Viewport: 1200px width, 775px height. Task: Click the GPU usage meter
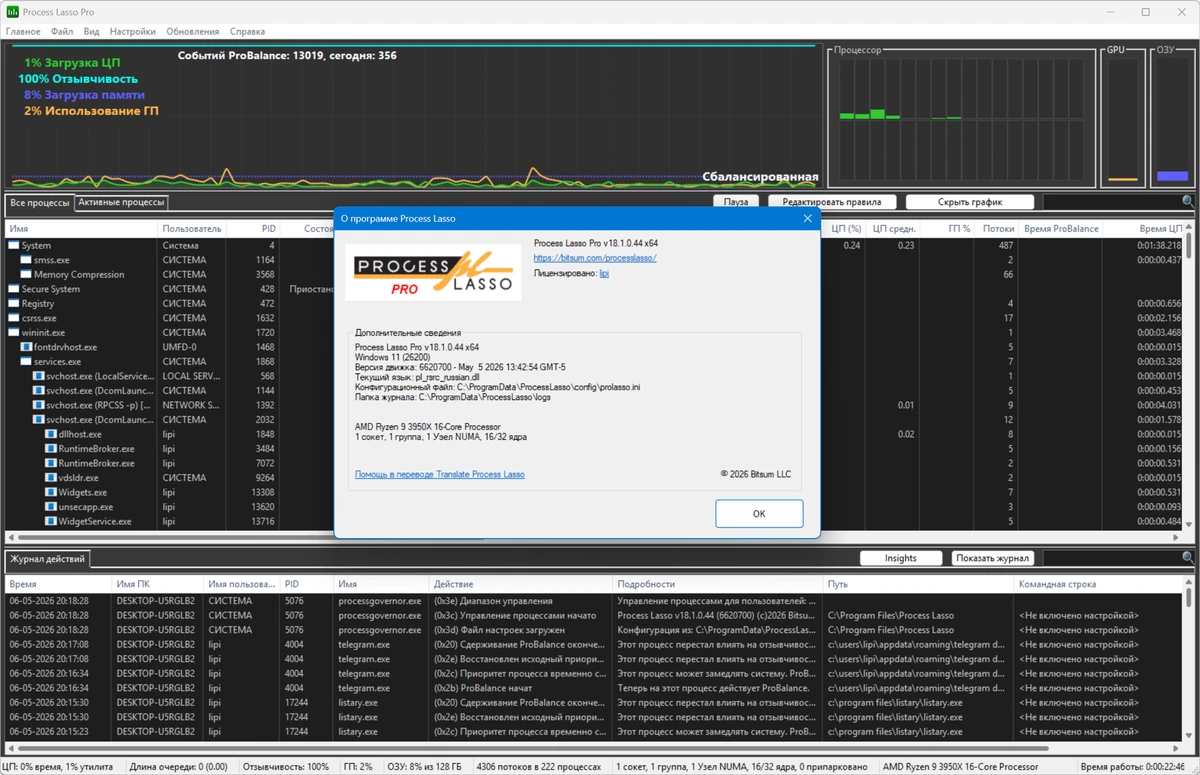click(1122, 118)
